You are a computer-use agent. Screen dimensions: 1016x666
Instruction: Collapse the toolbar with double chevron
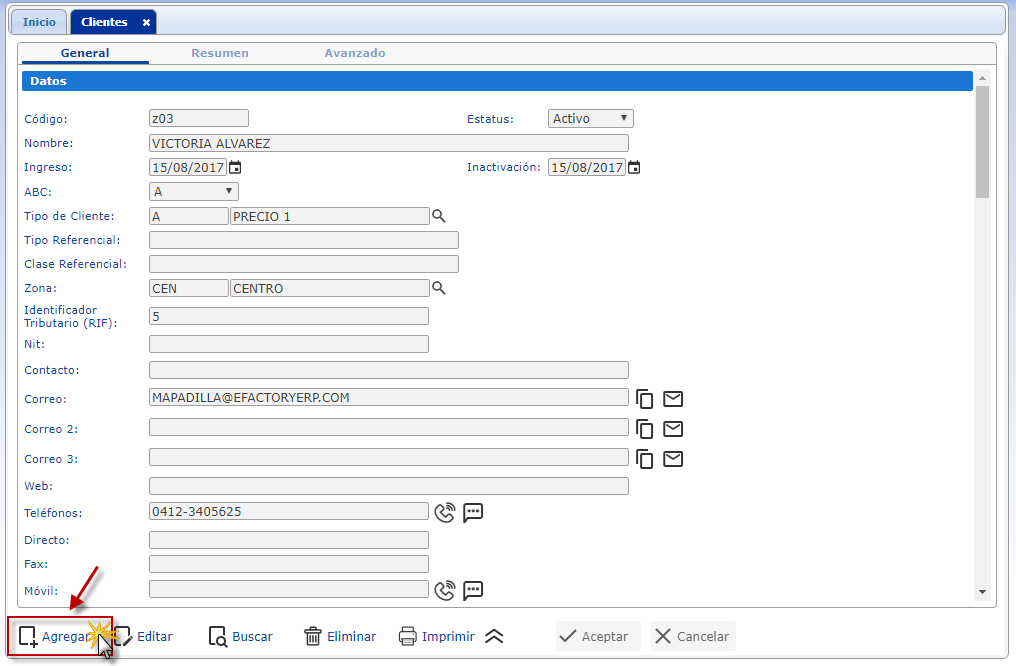pos(494,636)
